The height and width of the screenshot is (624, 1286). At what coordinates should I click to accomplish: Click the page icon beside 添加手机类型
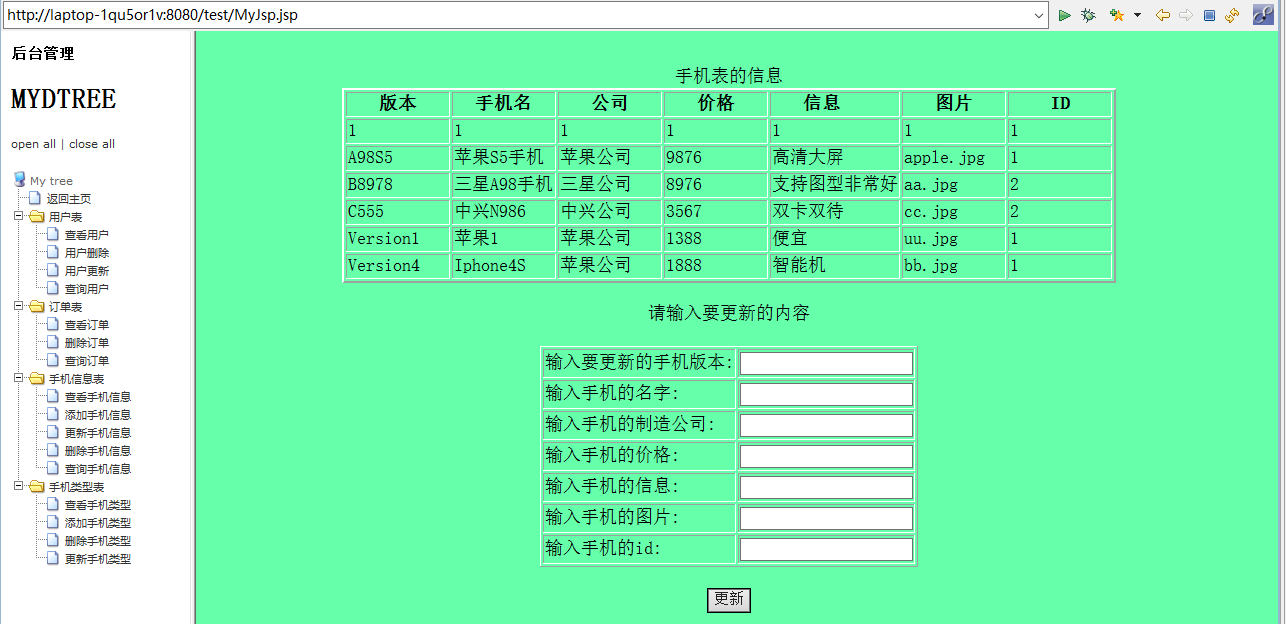53,523
